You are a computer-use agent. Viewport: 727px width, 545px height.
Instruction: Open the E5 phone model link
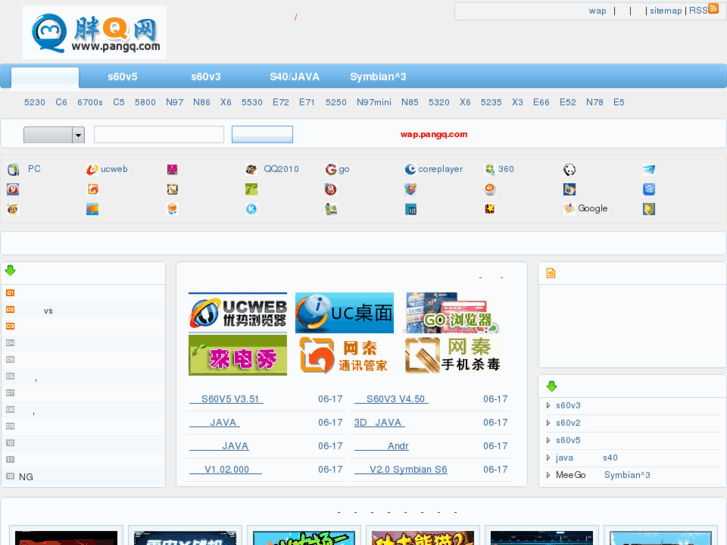point(619,103)
